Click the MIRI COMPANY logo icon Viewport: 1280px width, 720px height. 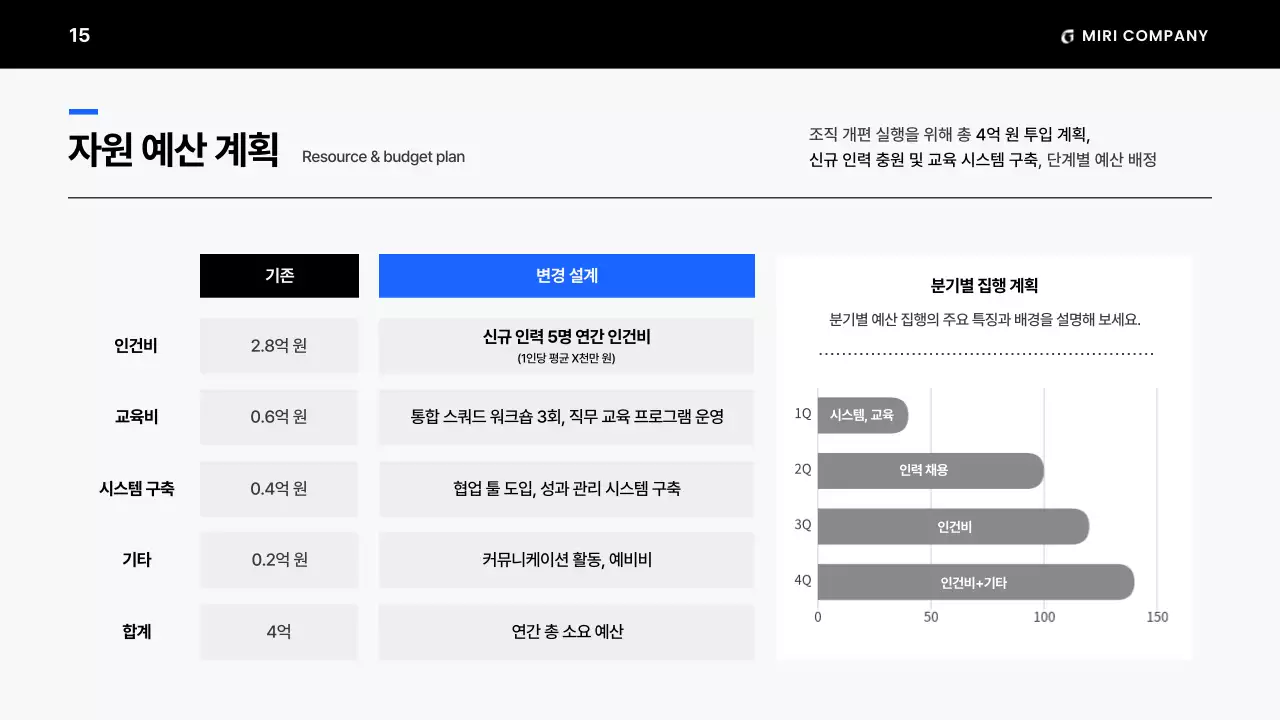(x=1066, y=35)
